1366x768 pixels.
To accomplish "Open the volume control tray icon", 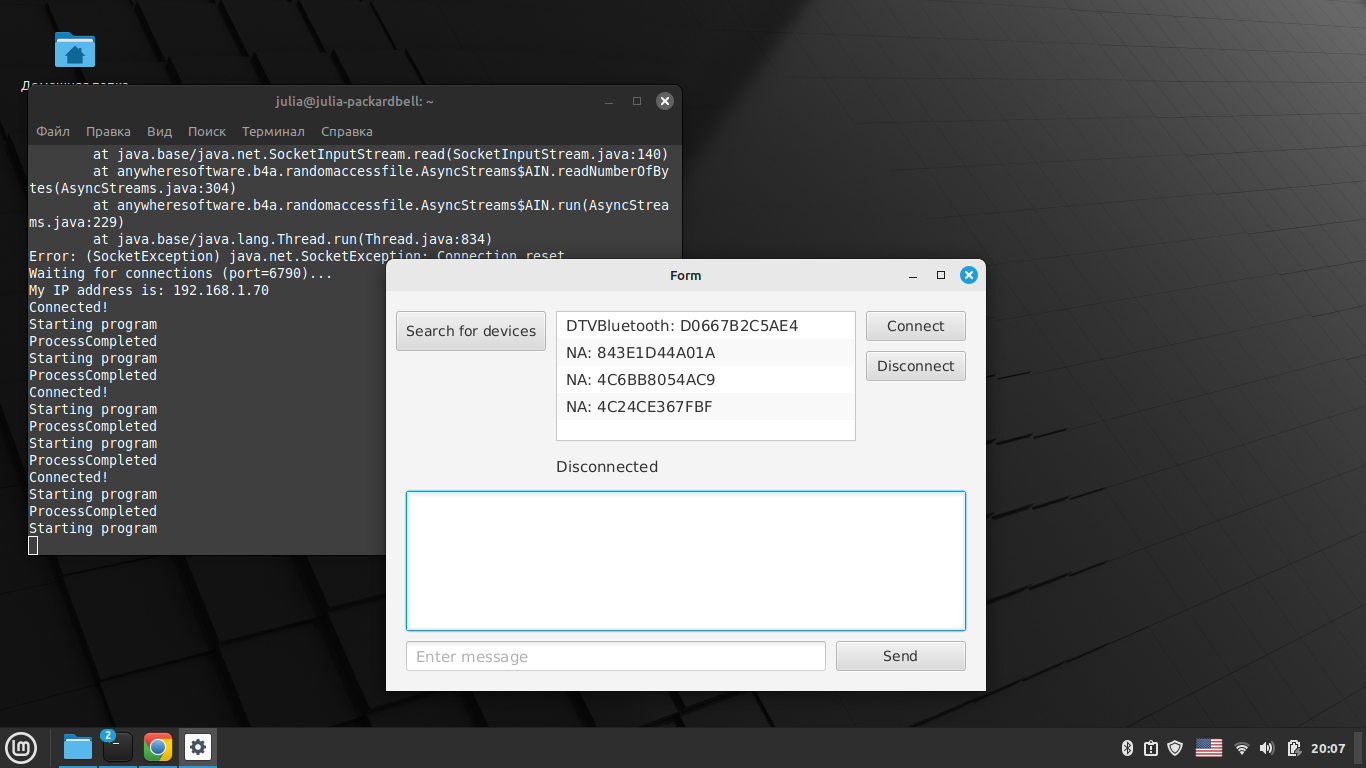I will click(x=1268, y=748).
